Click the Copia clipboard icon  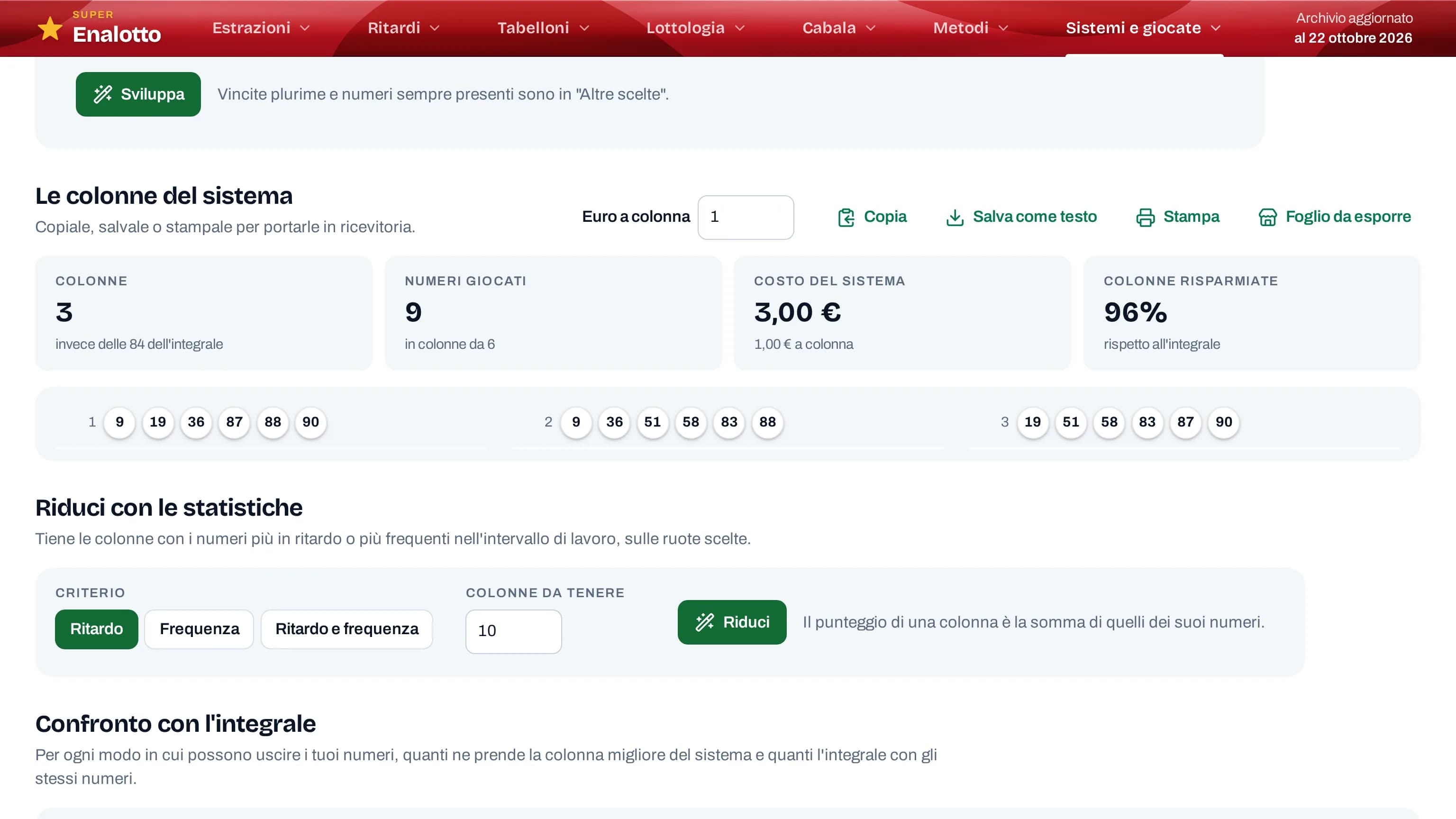(846, 218)
